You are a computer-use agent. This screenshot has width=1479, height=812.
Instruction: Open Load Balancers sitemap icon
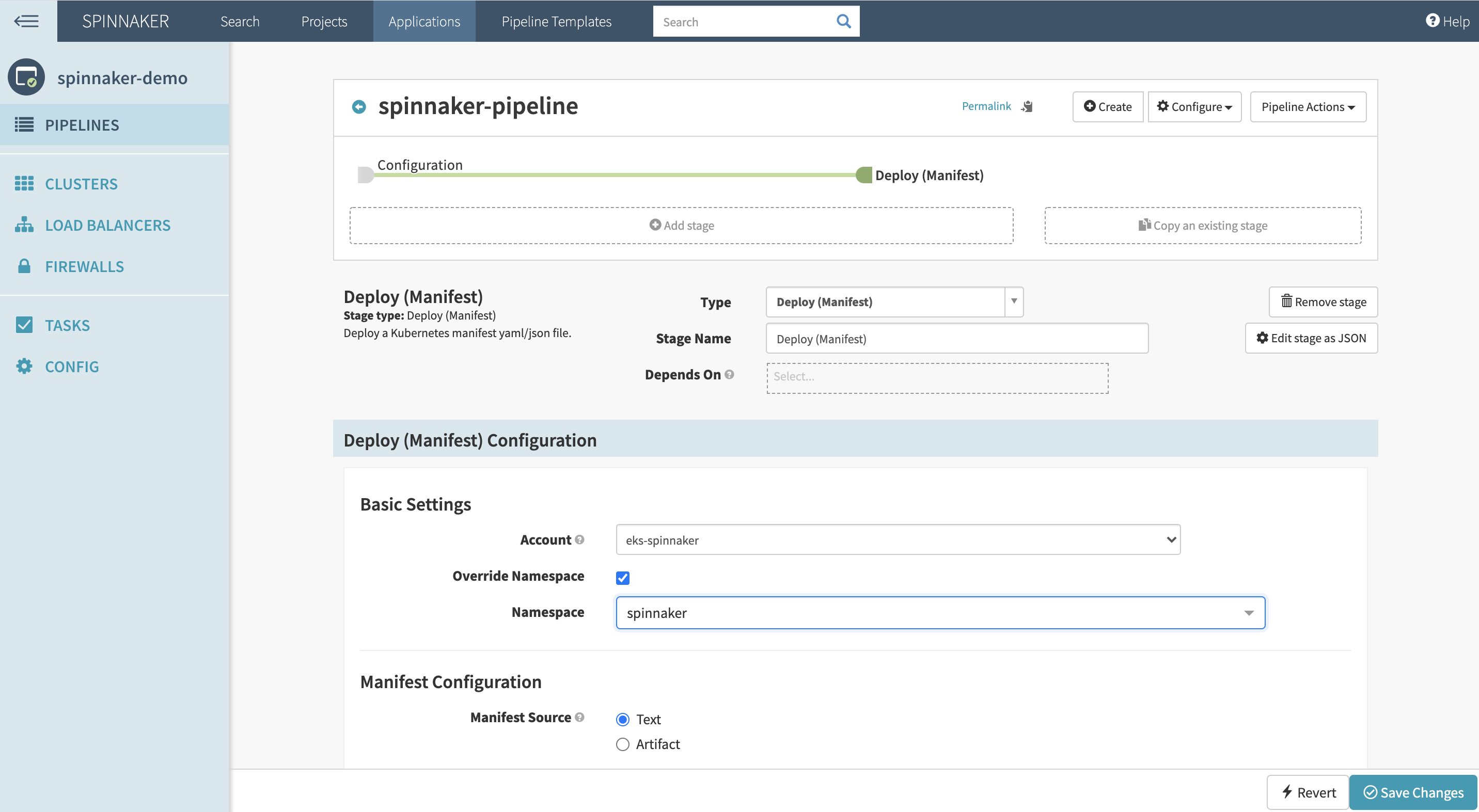pos(24,225)
